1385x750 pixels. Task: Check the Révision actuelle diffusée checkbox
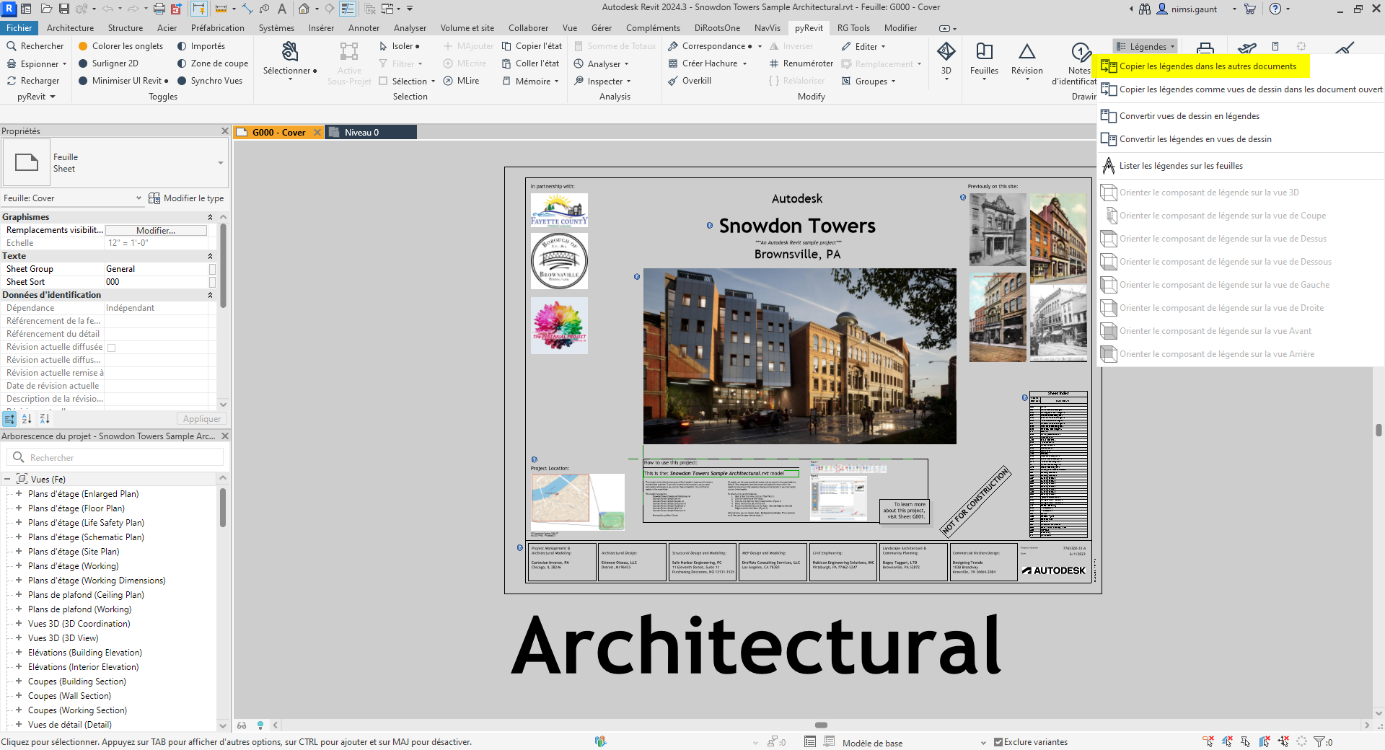click(x=111, y=348)
